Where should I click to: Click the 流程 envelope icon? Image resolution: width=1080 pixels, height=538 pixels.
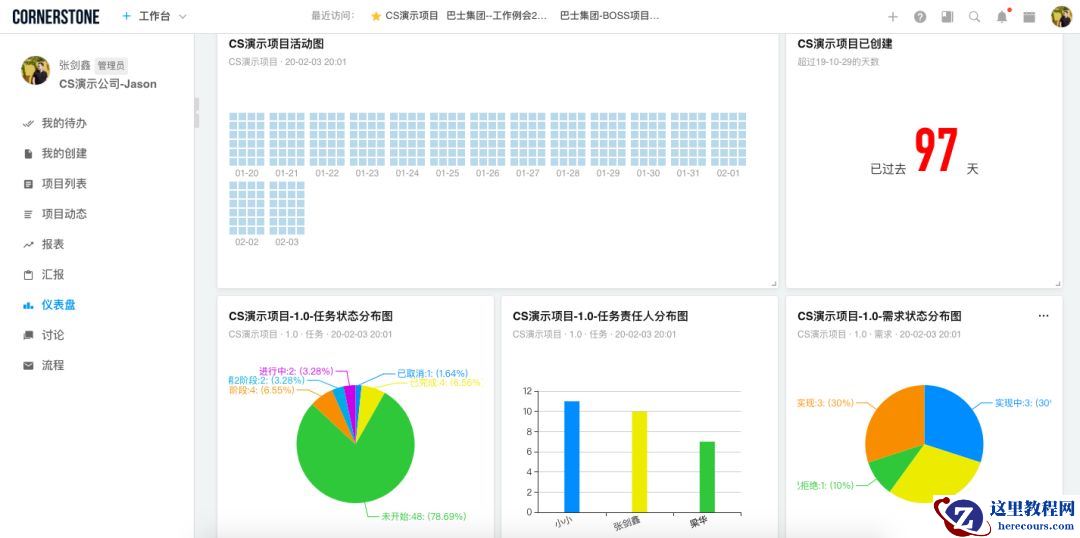tap(28, 366)
